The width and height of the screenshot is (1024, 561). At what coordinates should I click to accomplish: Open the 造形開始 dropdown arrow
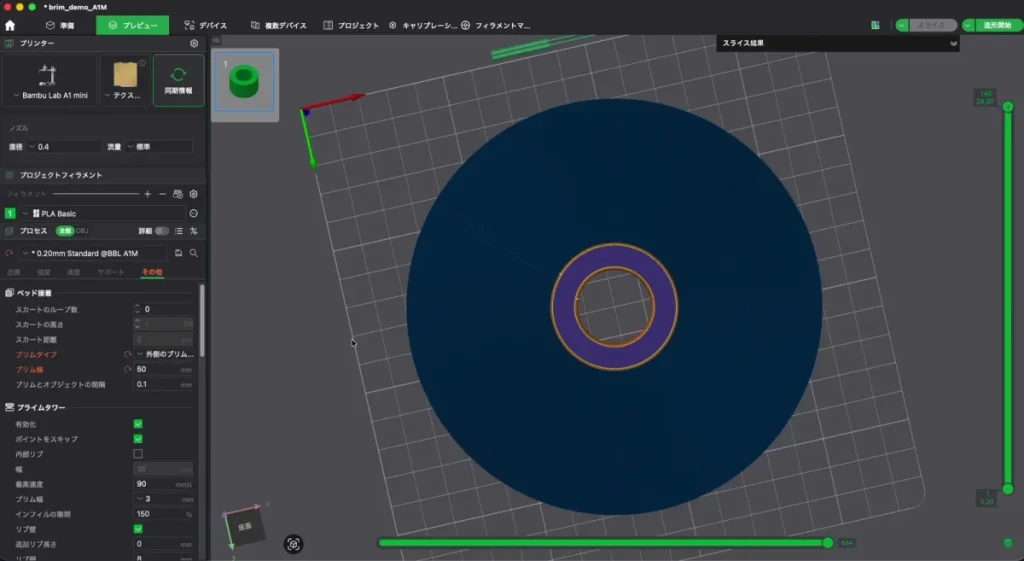(x=968, y=25)
